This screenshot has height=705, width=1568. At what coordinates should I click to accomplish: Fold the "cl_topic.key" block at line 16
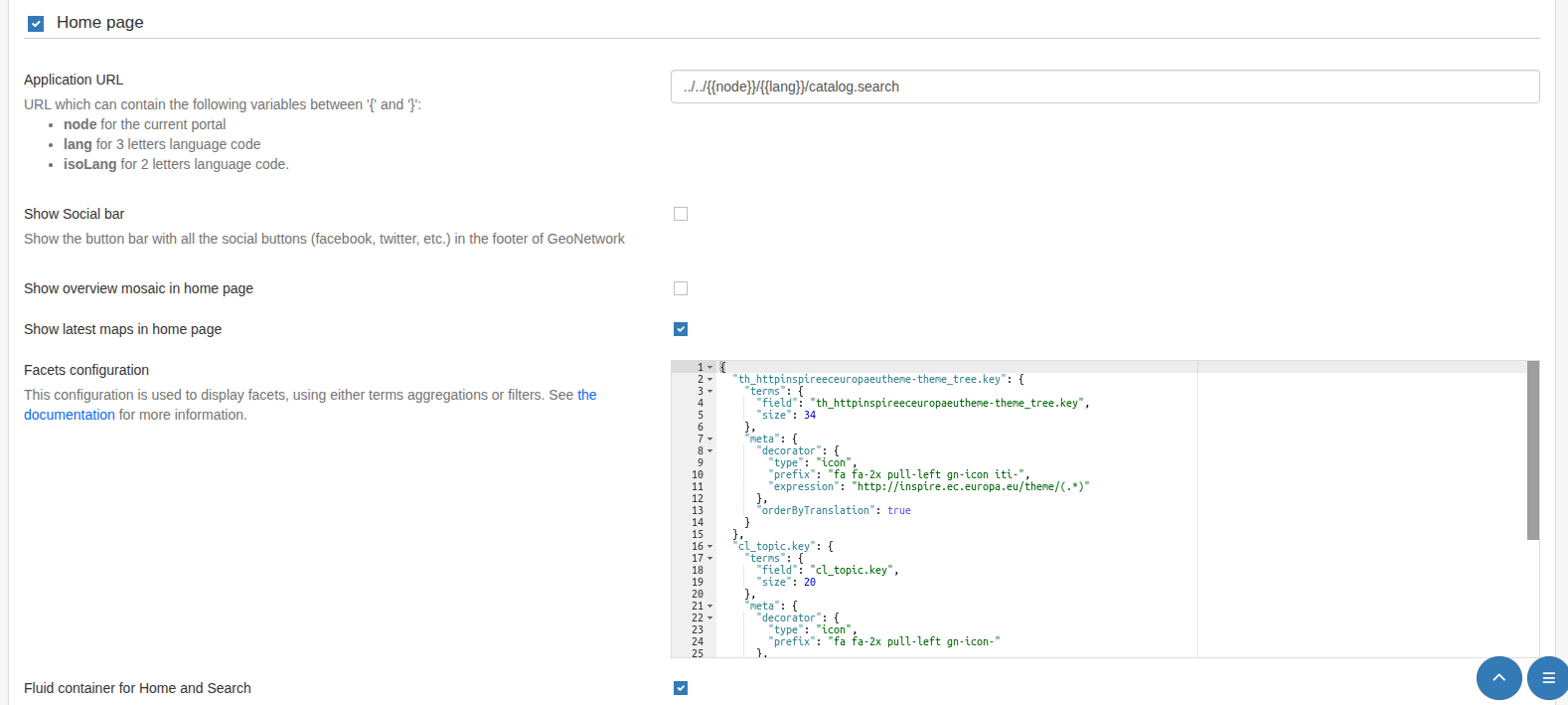(x=709, y=547)
